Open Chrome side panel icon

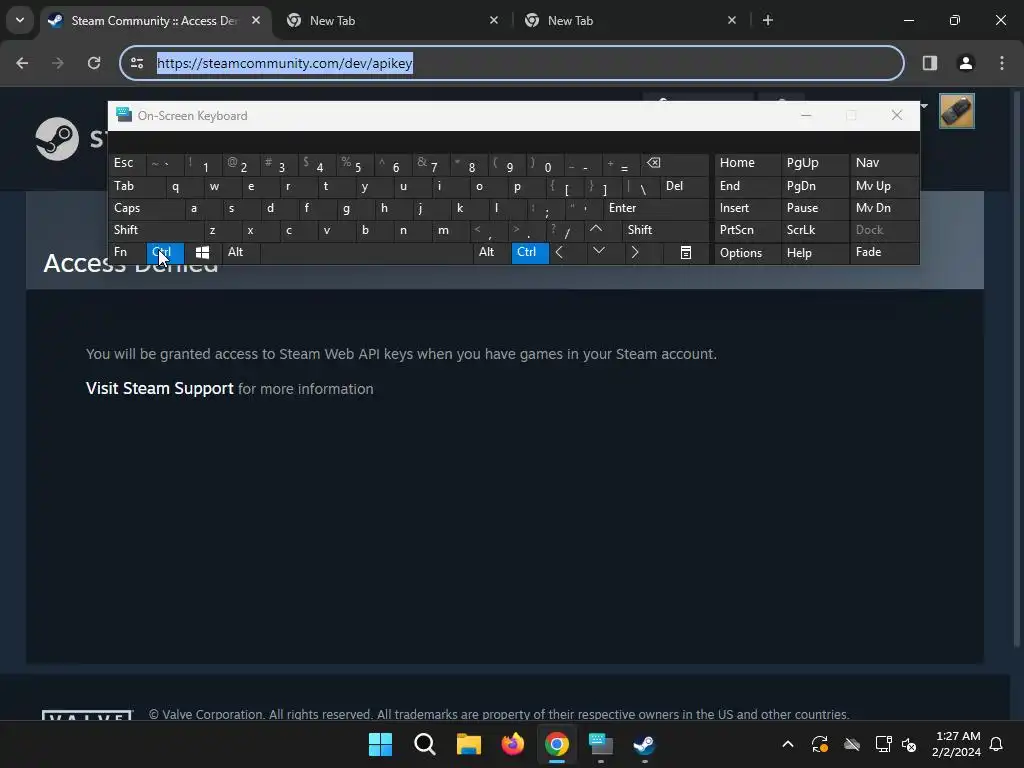930,63
